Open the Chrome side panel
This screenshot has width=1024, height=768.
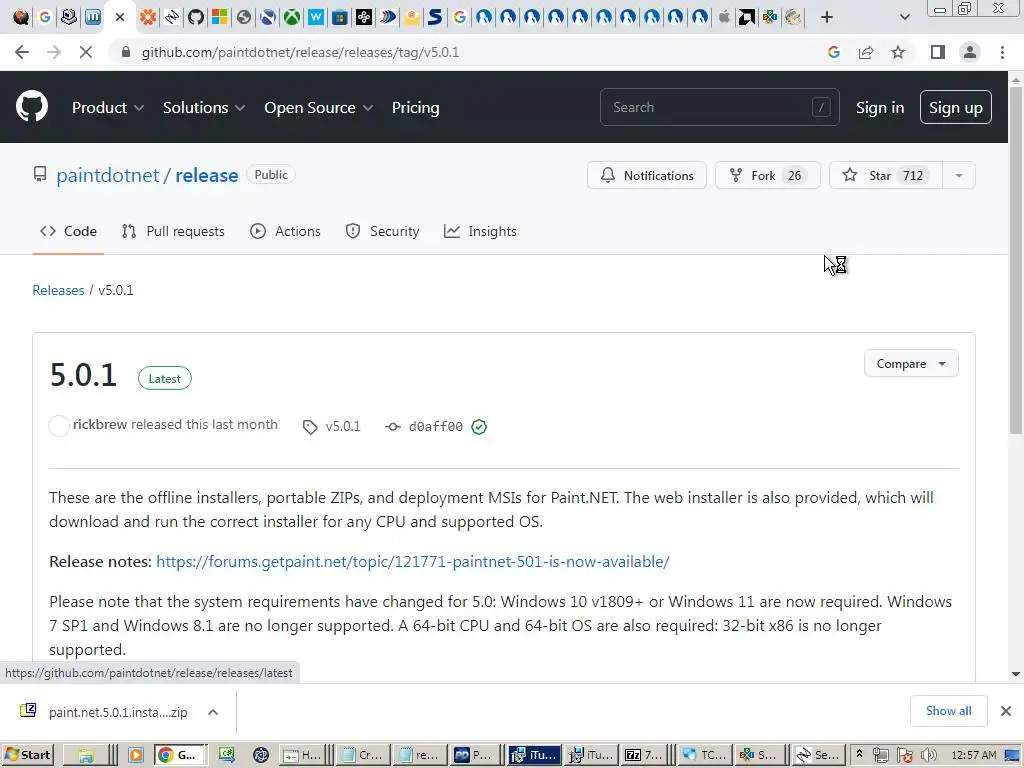tap(938, 52)
